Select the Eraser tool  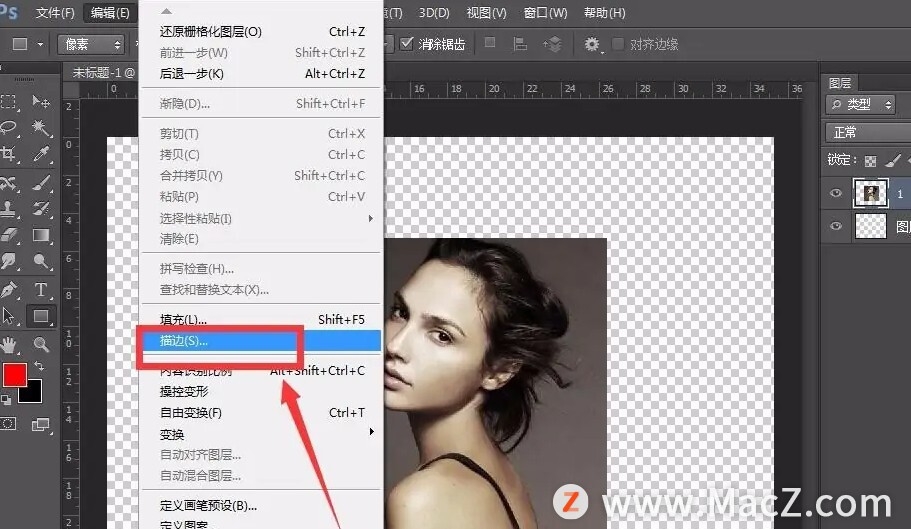coord(8,235)
